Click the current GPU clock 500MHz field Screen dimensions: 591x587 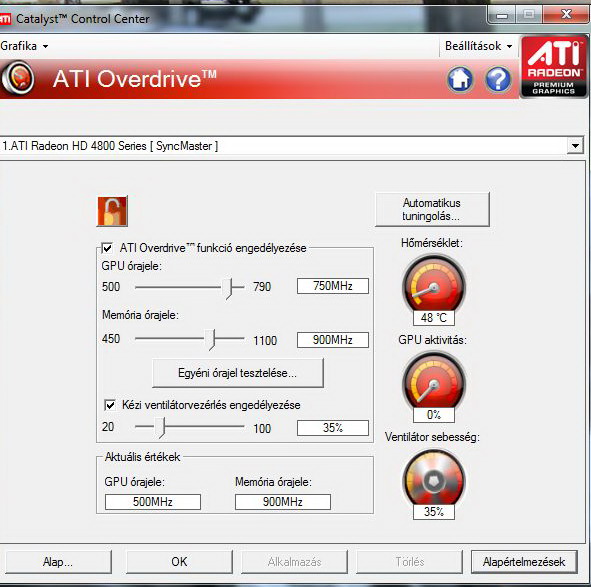[153, 502]
